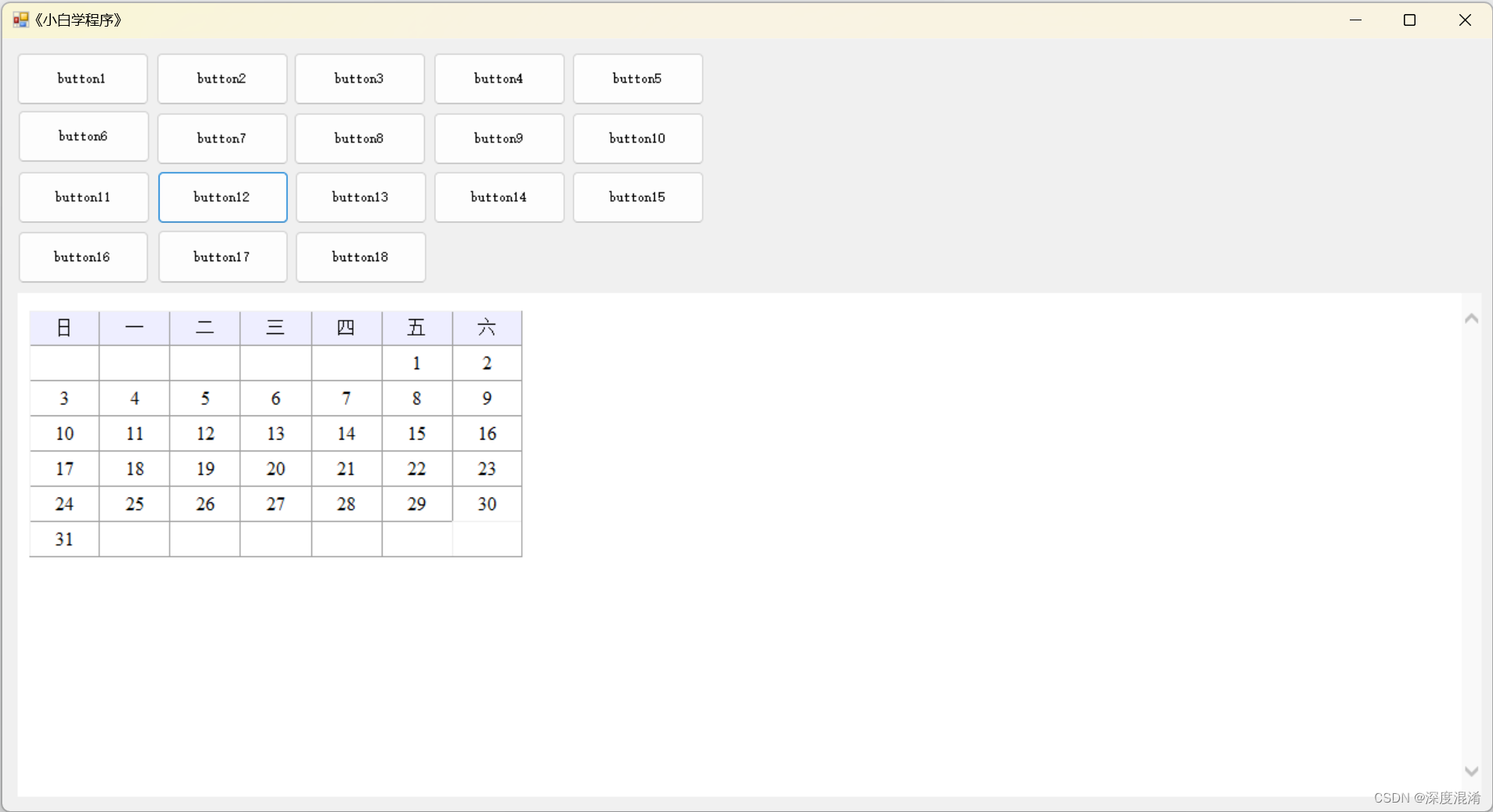This screenshot has height=812, width=1493.
Task: Click button9
Action: coord(499,138)
